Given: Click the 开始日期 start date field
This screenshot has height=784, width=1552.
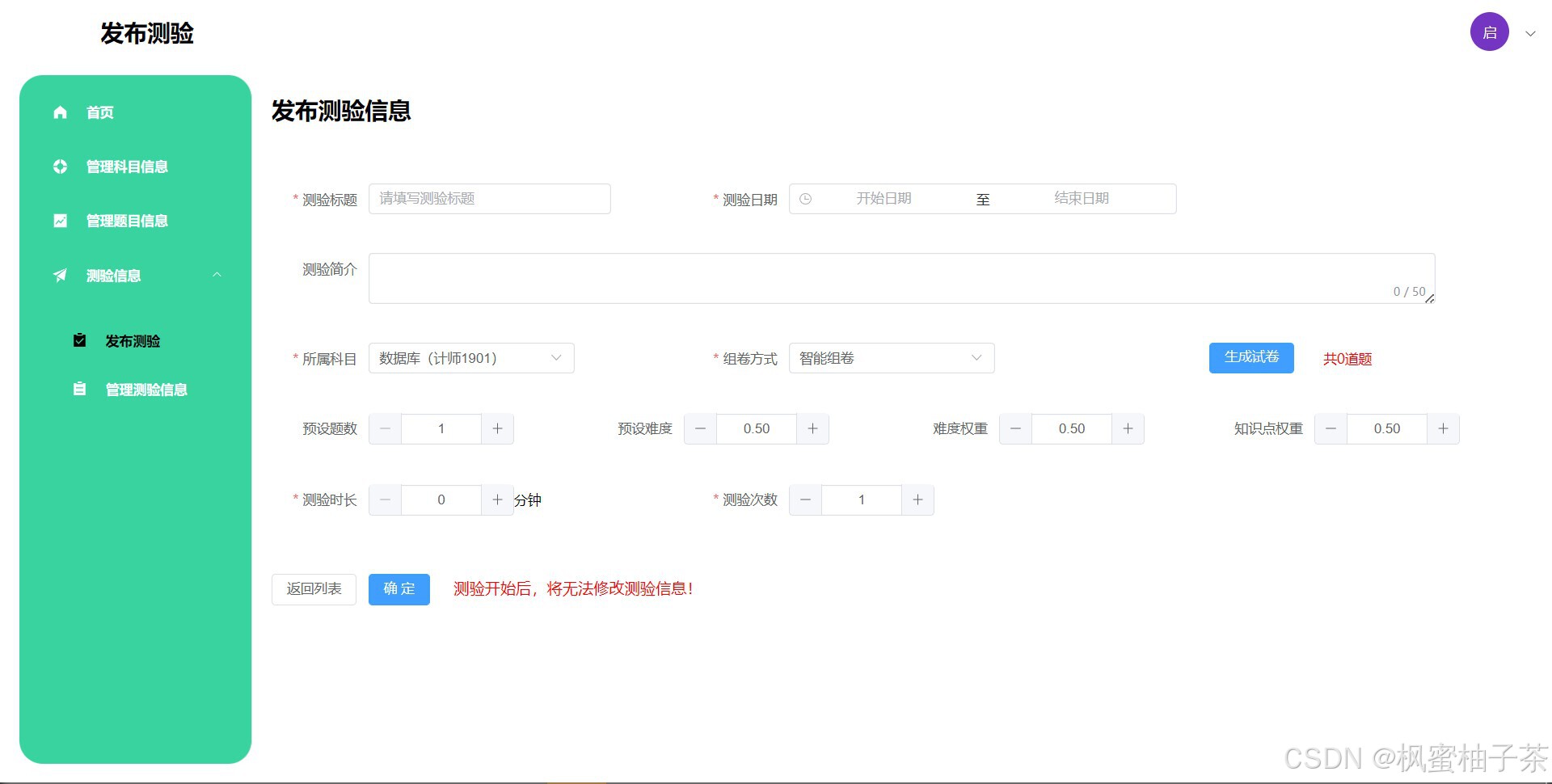Looking at the screenshot, I should tap(884, 199).
